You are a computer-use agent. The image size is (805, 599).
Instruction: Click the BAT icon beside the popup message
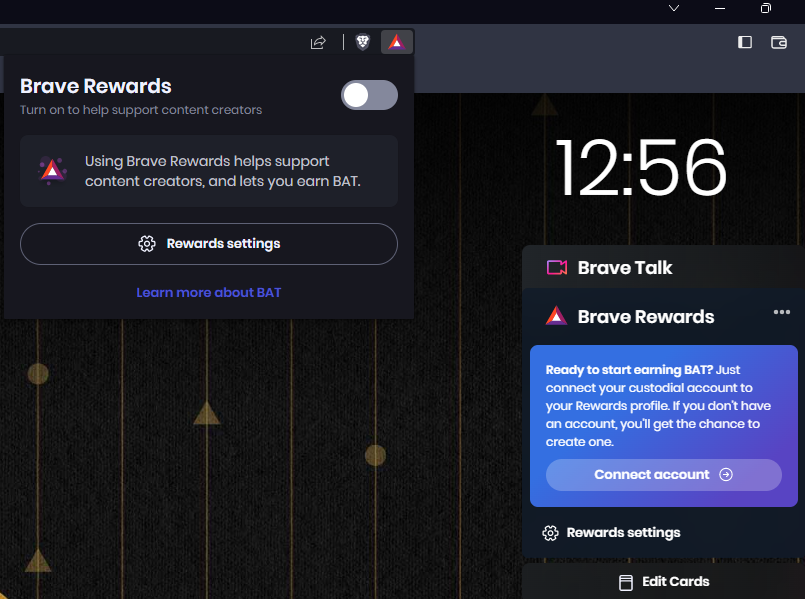point(52,170)
